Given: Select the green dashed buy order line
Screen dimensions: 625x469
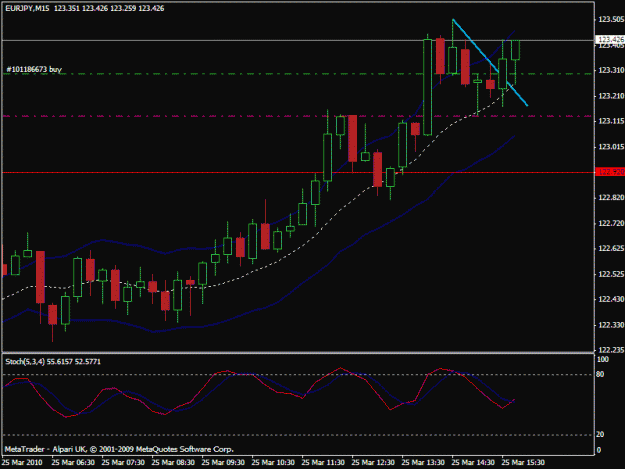Looking at the screenshot, I should click(298, 74).
